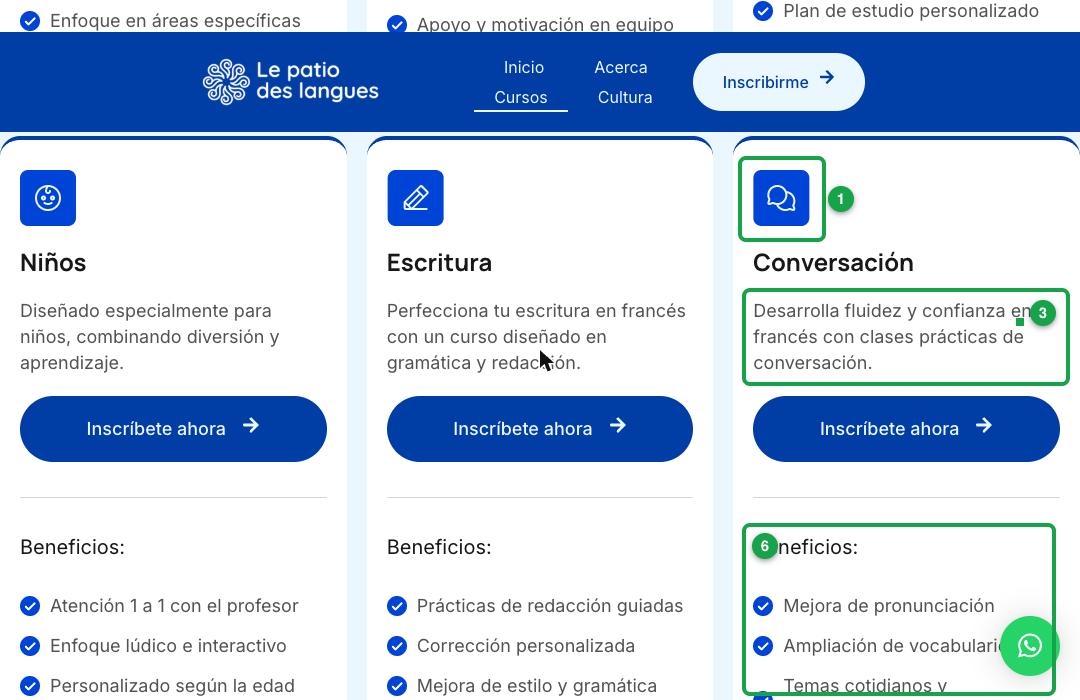
Task: Click the Conversación course description paragraph
Action: pyautogui.click(x=892, y=337)
